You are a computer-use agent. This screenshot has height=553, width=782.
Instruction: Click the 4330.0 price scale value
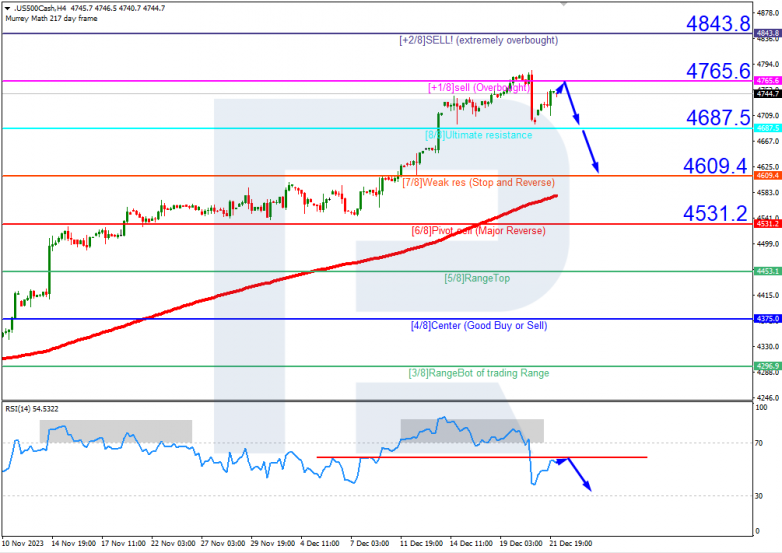pos(768,346)
